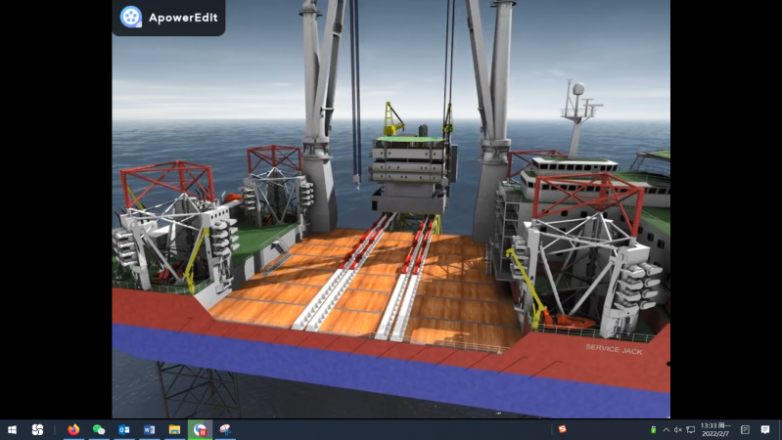Click the four-leaf icon beside Start
The height and width of the screenshot is (440, 782).
point(38,430)
